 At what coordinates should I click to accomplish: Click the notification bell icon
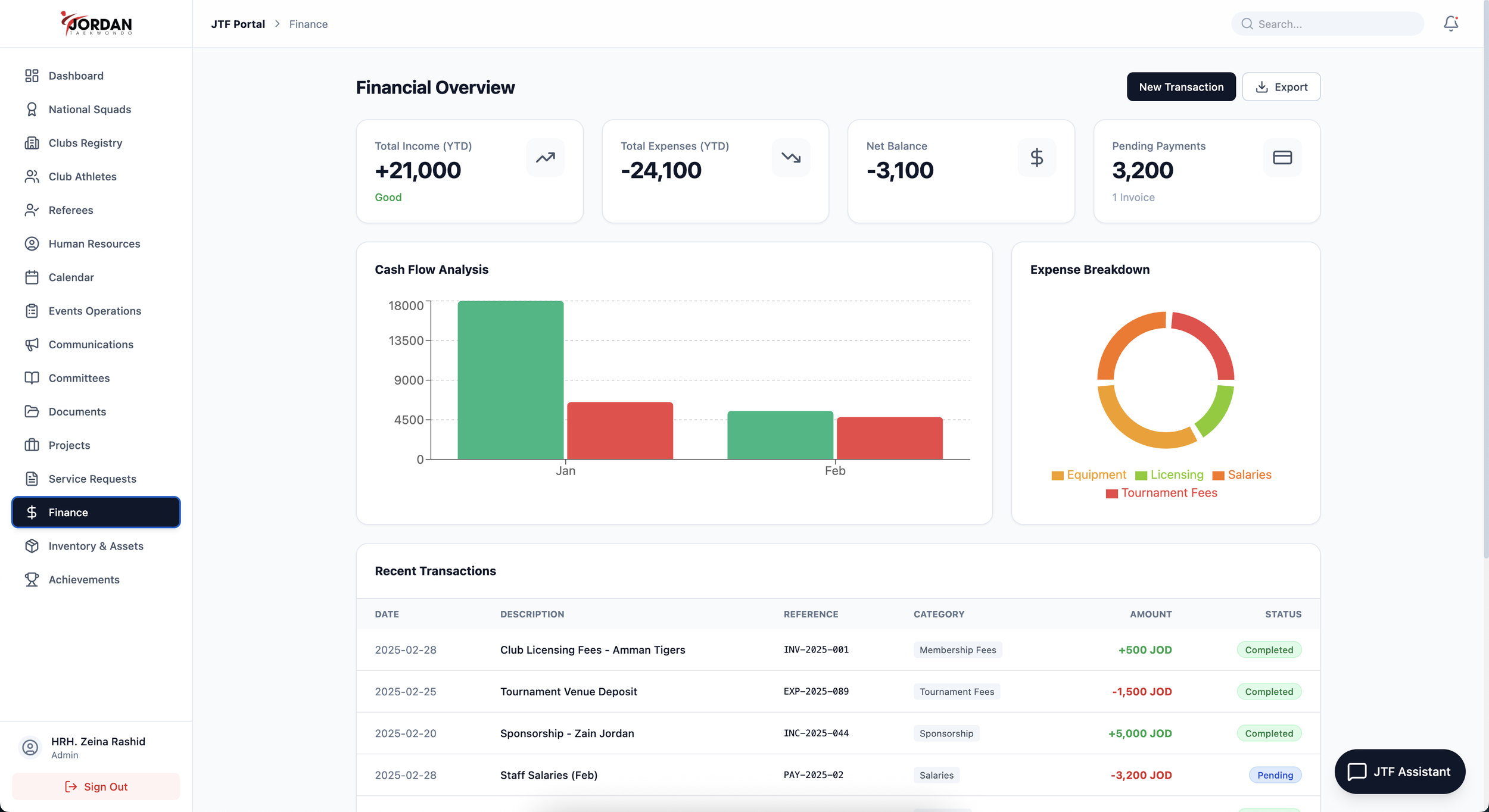pyautogui.click(x=1450, y=24)
